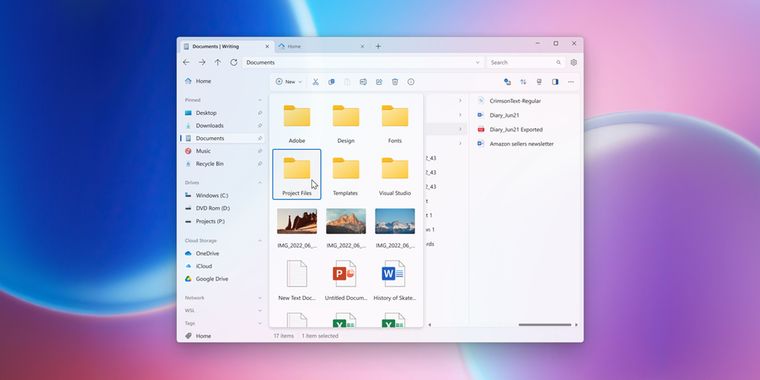This screenshot has width=760, height=380.
Task: Open the sort options icon
Action: (x=523, y=82)
